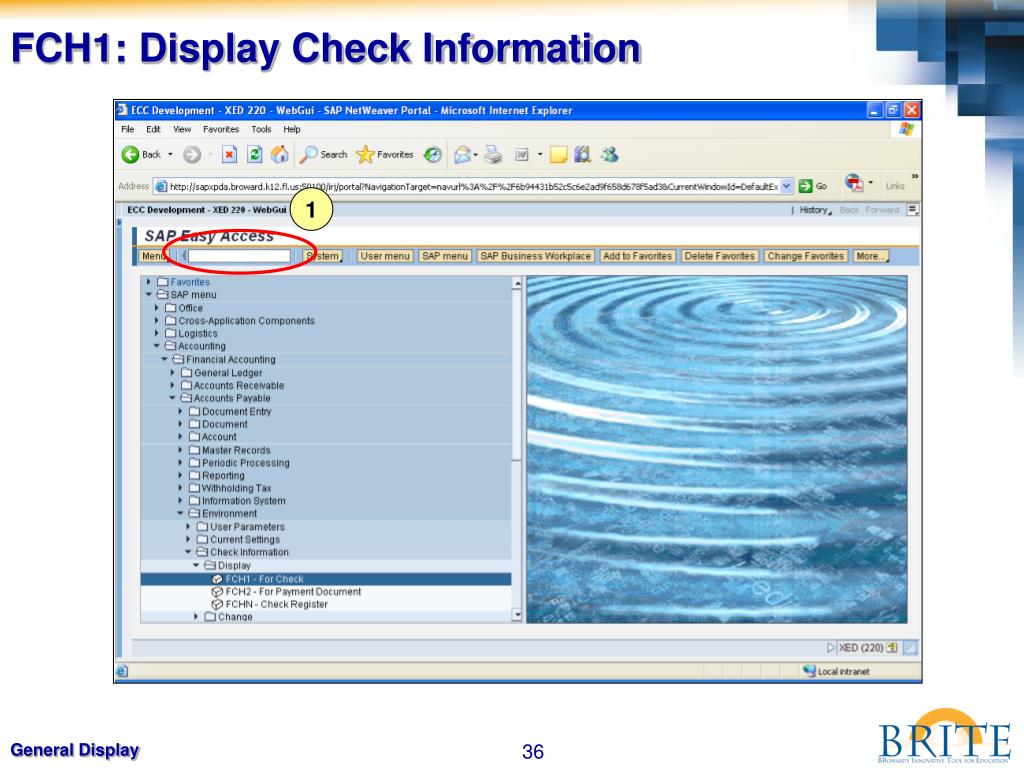Click the User menu button
Screen dimensions: 1024x768
tap(385, 256)
